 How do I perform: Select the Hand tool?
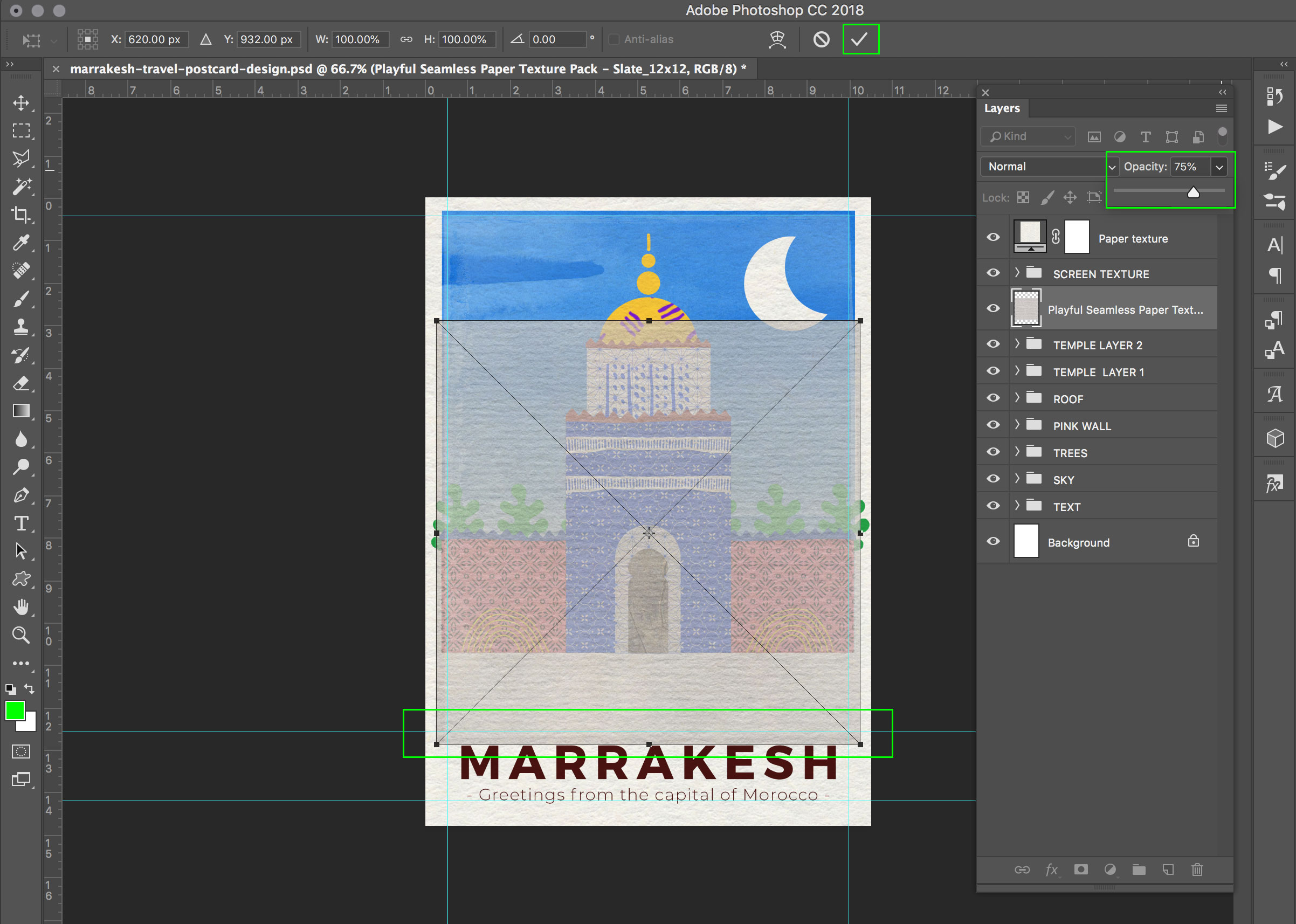pyautogui.click(x=21, y=607)
